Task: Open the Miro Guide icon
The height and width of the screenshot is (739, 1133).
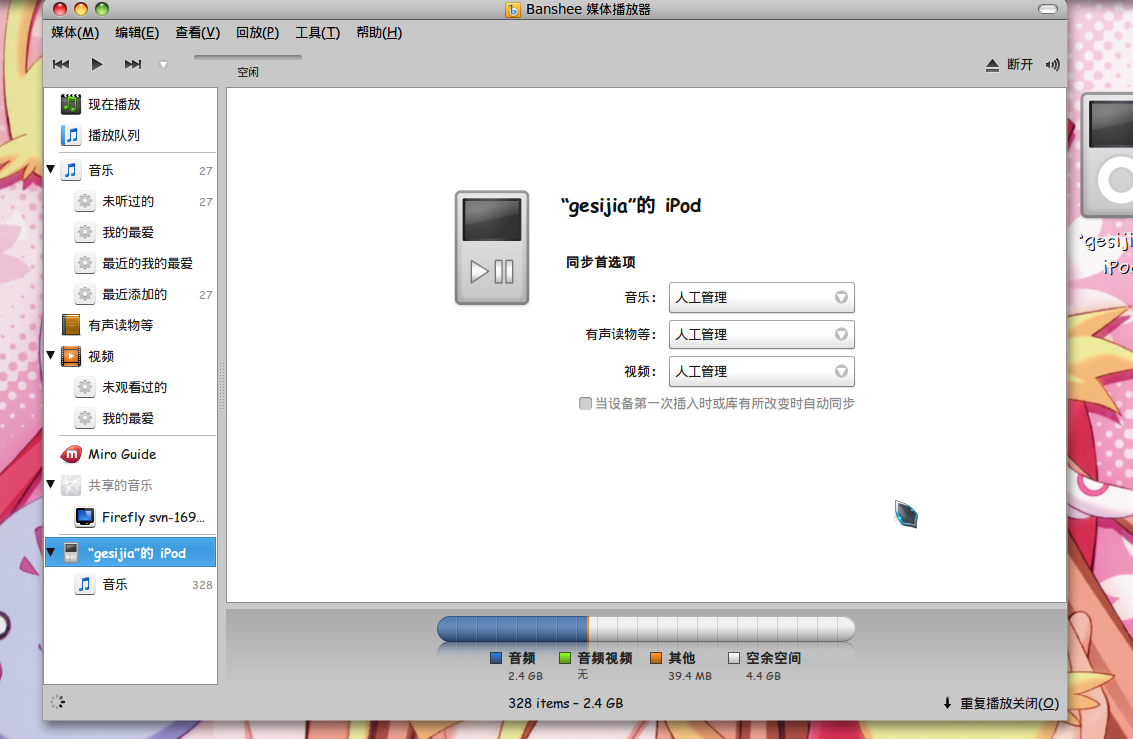Action: point(71,454)
